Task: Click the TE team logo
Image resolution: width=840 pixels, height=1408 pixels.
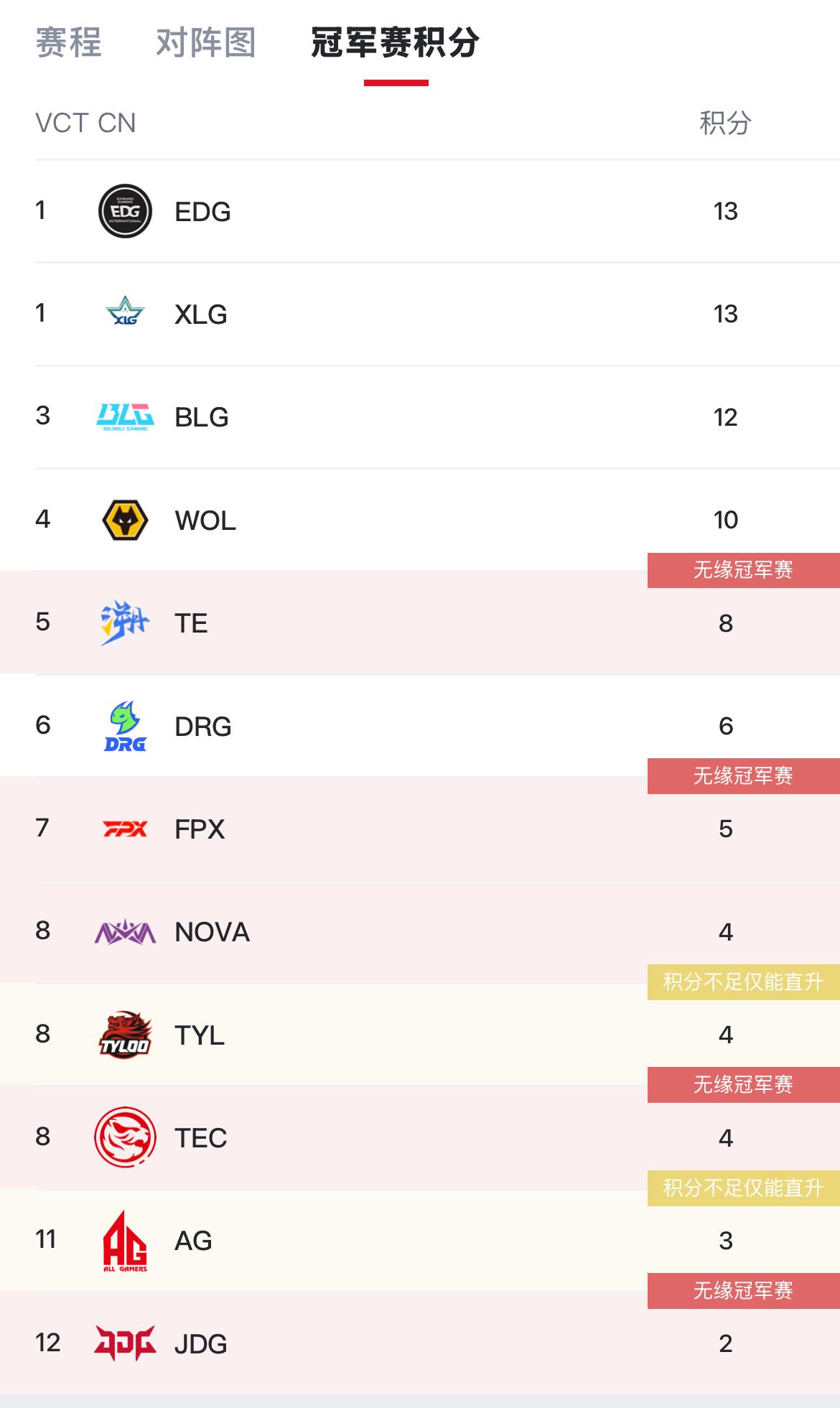Action: pos(125,623)
